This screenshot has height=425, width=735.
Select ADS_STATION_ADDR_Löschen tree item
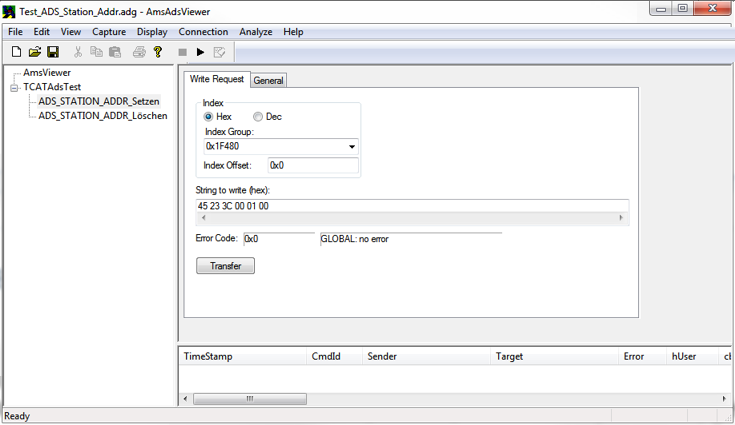[x=103, y=116]
